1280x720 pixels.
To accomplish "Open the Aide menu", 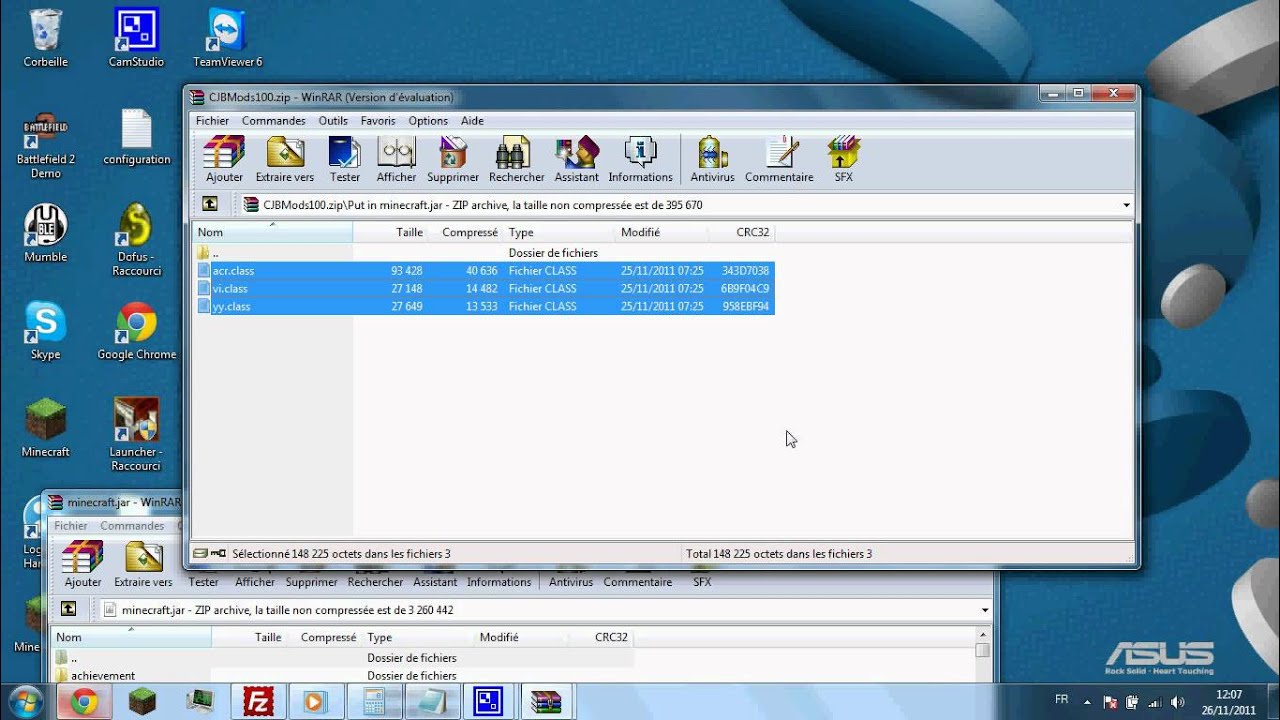I will 472,121.
